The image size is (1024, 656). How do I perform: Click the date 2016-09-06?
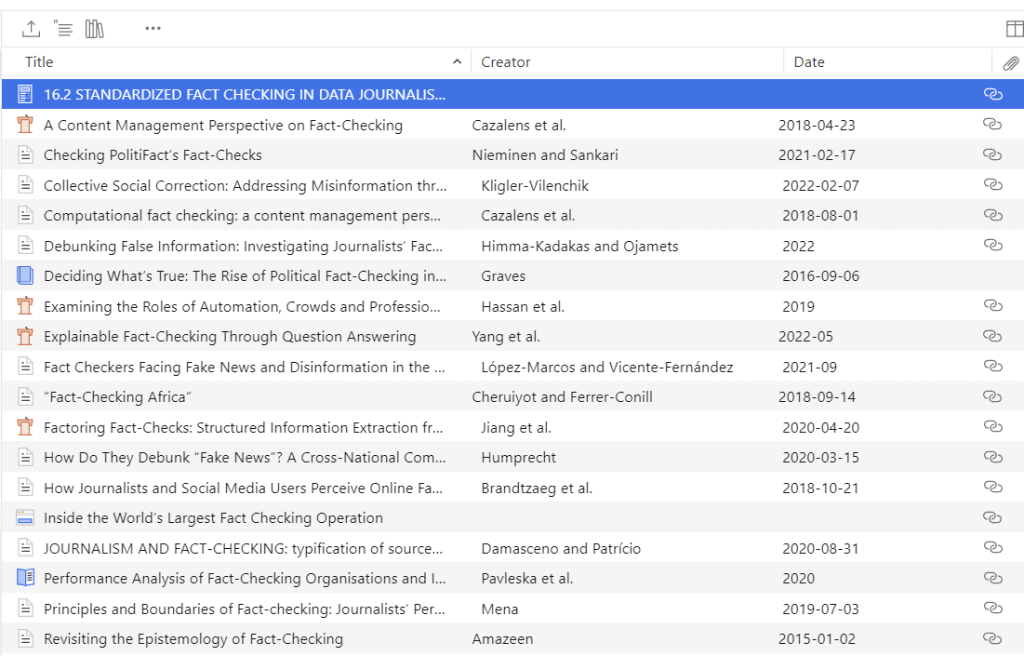(x=821, y=276)
